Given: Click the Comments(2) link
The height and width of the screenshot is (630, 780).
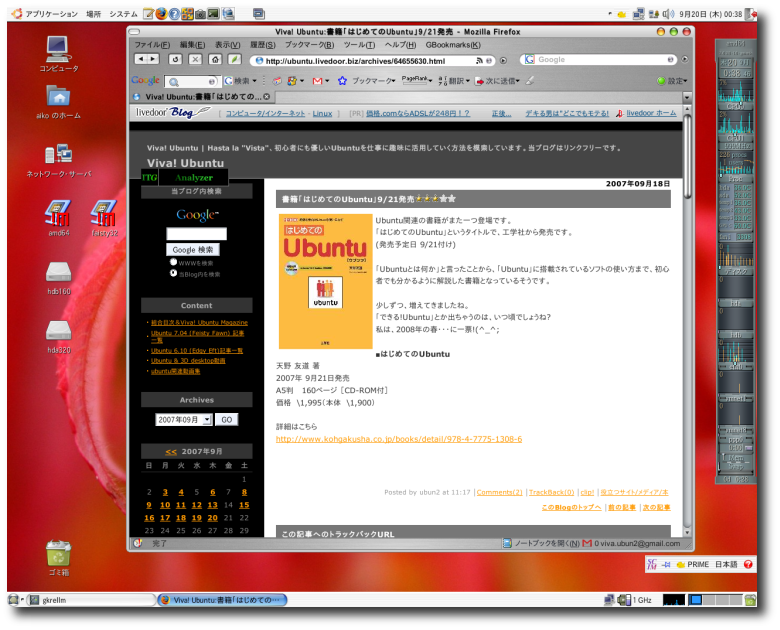Looking at the screenshot, I should (x=499, y=492).
